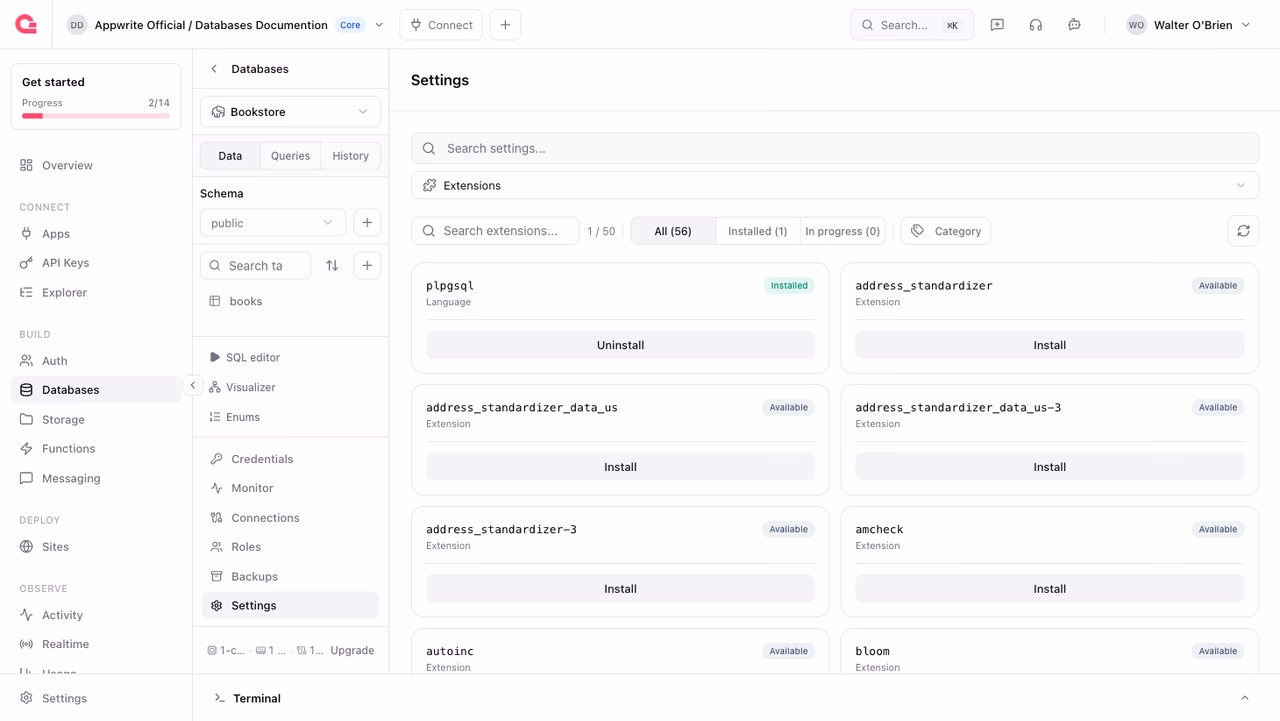The image size is (1280, 721).
Task: Select Settings in the database panel
Action: 290,606
